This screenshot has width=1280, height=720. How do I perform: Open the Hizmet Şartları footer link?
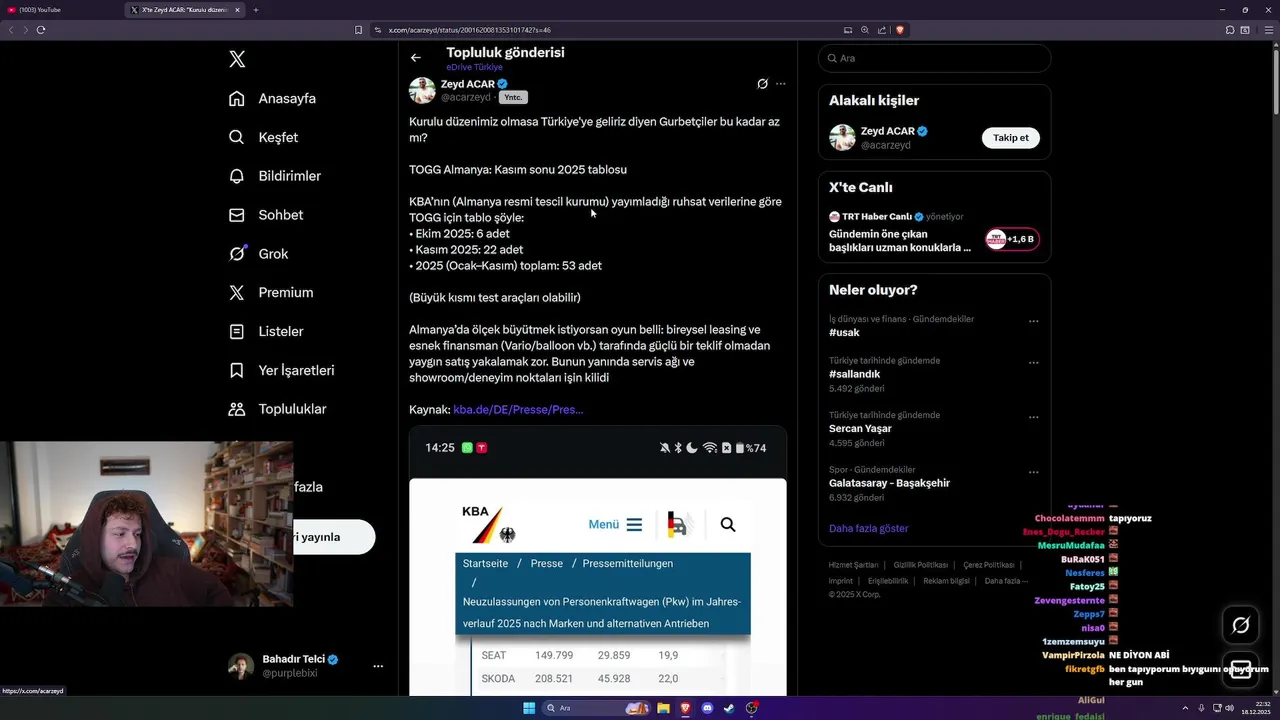[853, 565]
